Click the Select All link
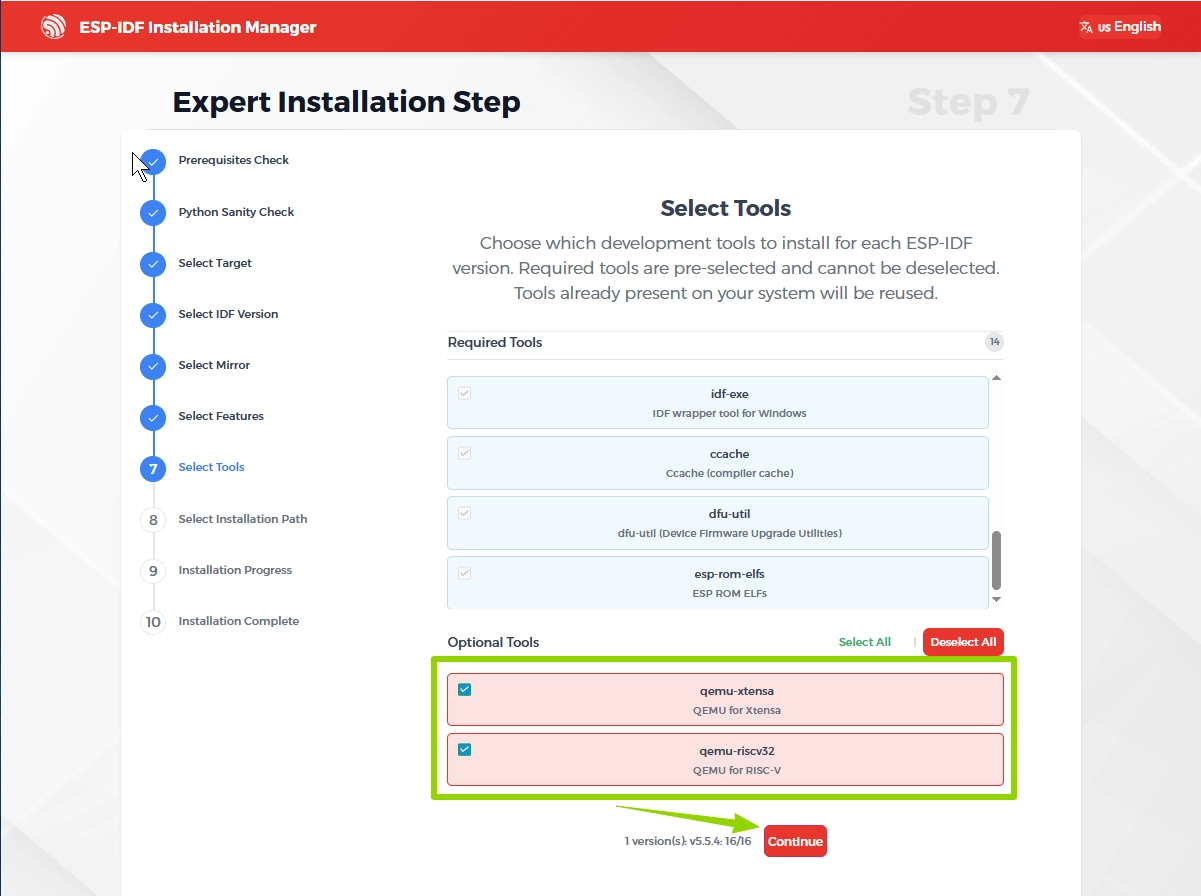This screenshot has width=1201, height=896. pyautogui.click(x=865, y=642)
